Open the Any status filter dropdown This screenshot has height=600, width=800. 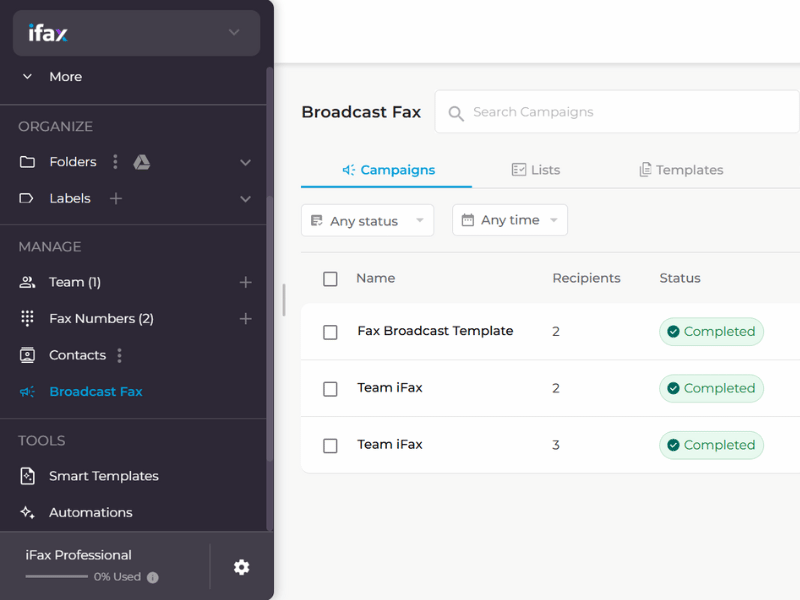367,221
